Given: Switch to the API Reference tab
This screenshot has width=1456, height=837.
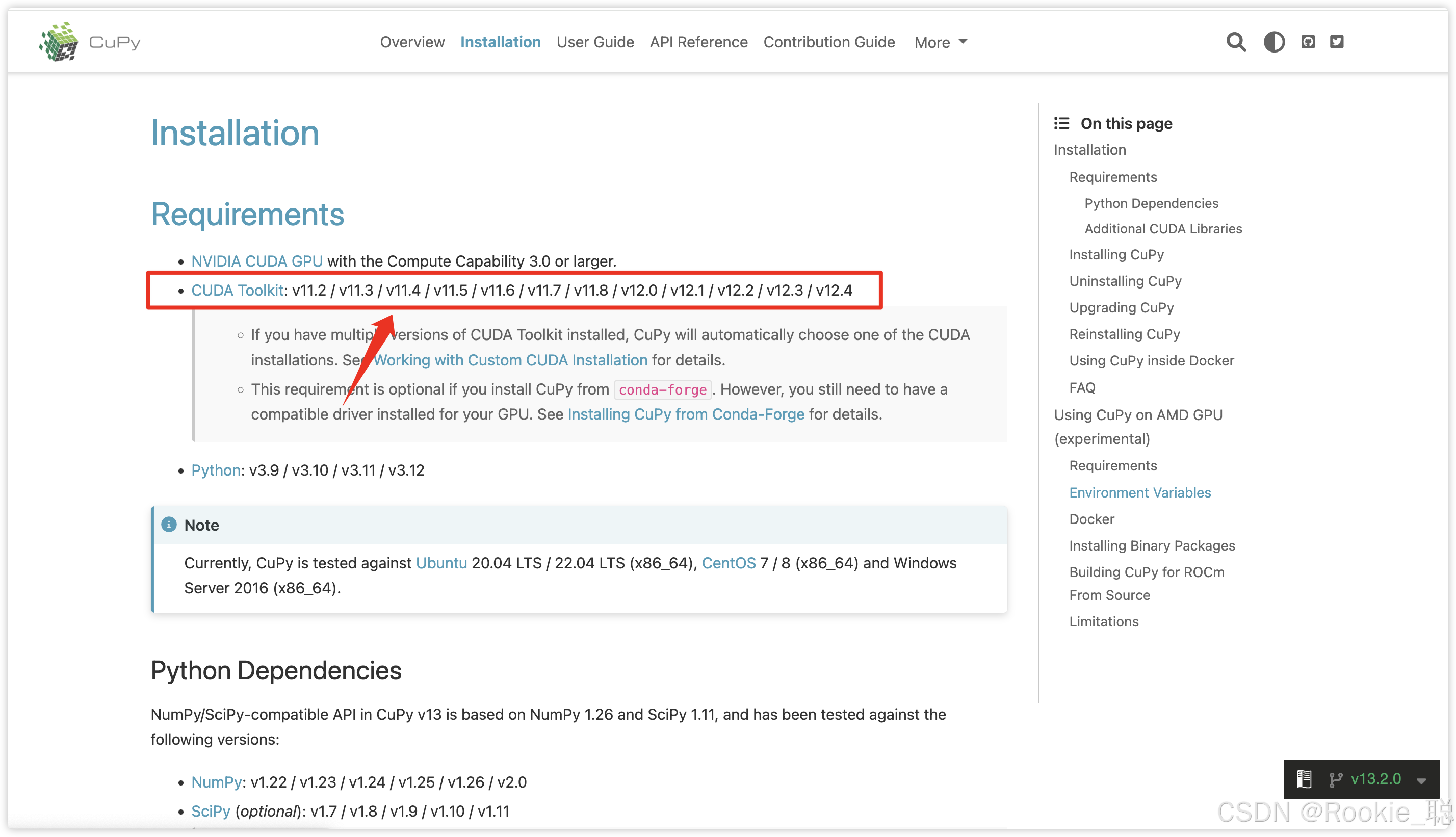Looking at the screenshot, I should point(698,42).
